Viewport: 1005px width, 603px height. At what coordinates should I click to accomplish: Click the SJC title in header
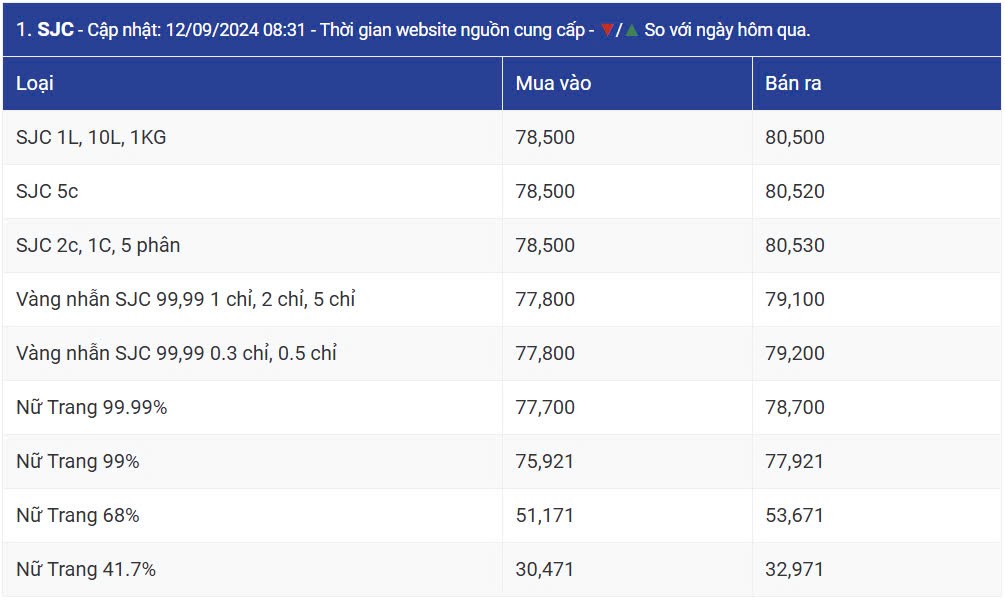click(55, 30)
